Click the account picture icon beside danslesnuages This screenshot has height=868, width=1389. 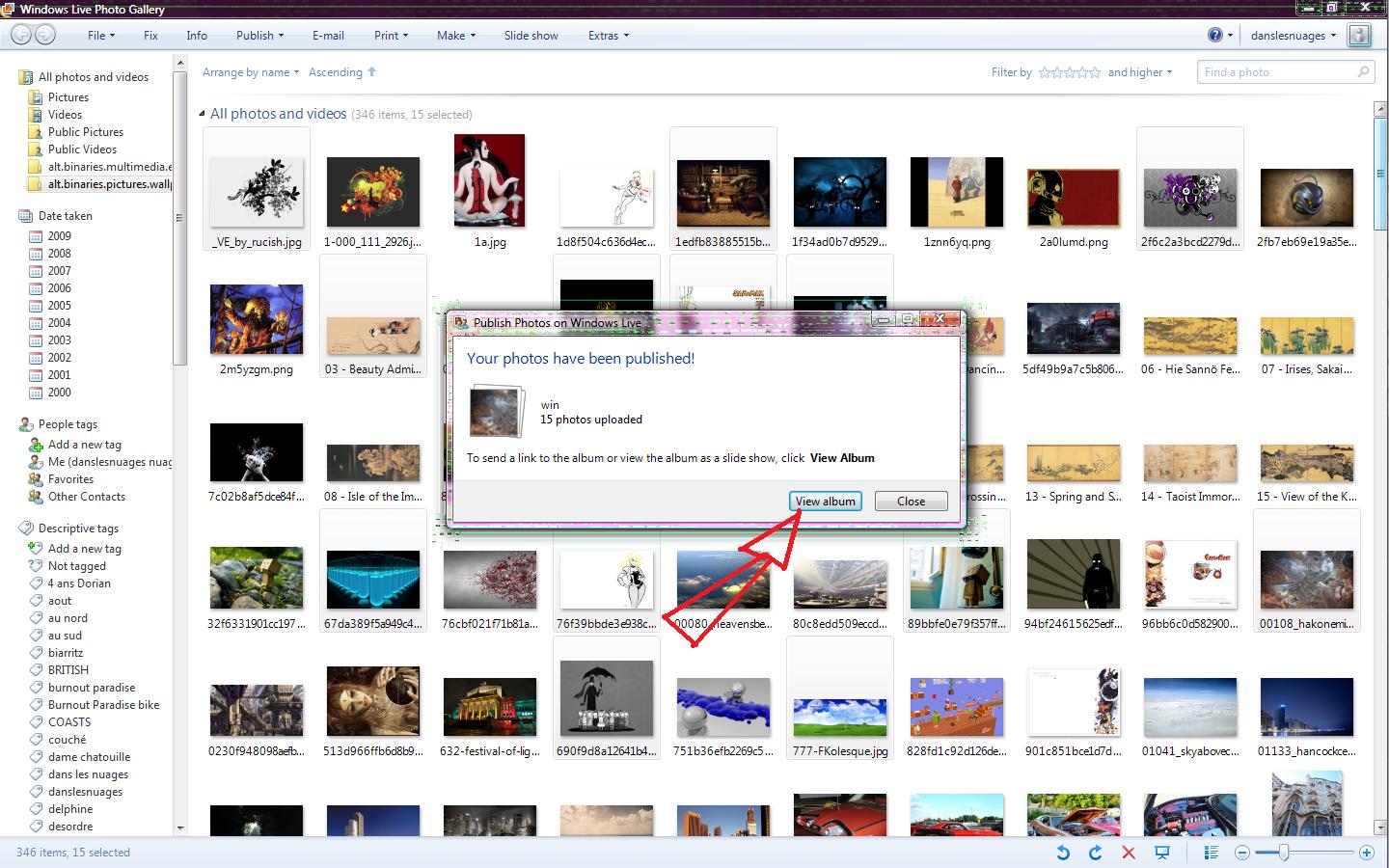[x=1359, y=36]
